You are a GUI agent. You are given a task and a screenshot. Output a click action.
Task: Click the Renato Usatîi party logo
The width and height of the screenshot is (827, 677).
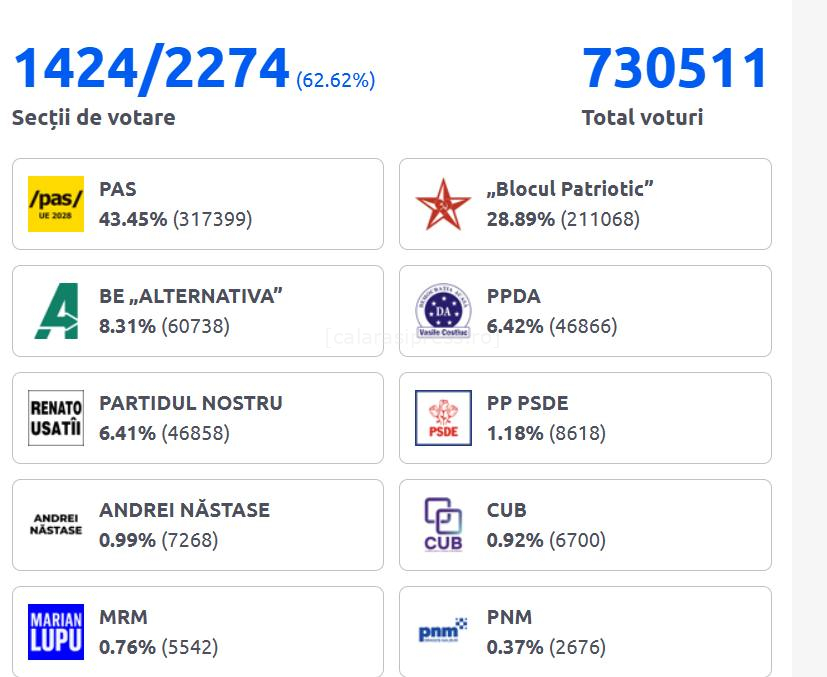(56, 418)
